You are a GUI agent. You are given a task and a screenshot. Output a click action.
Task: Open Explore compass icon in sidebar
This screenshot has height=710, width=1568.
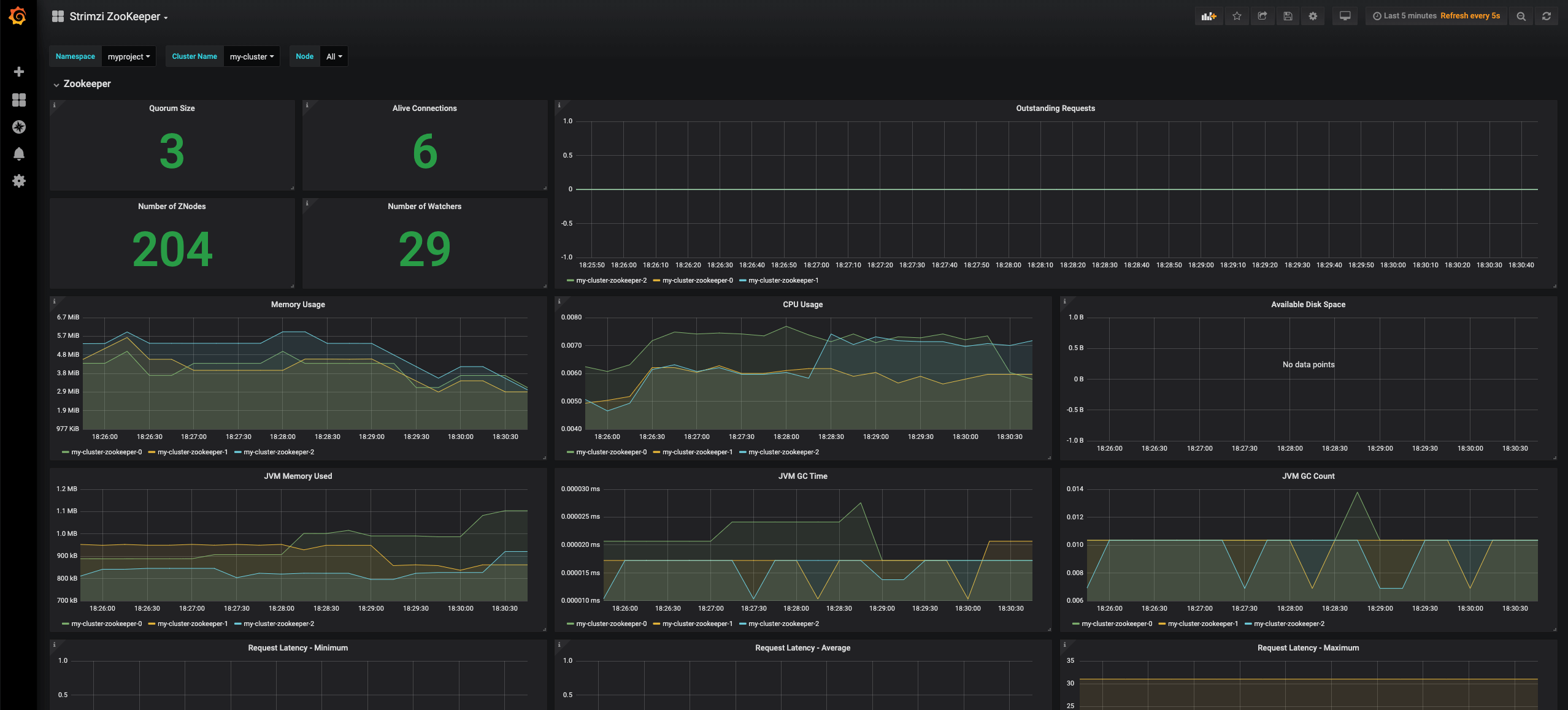[x=19, y=127]
